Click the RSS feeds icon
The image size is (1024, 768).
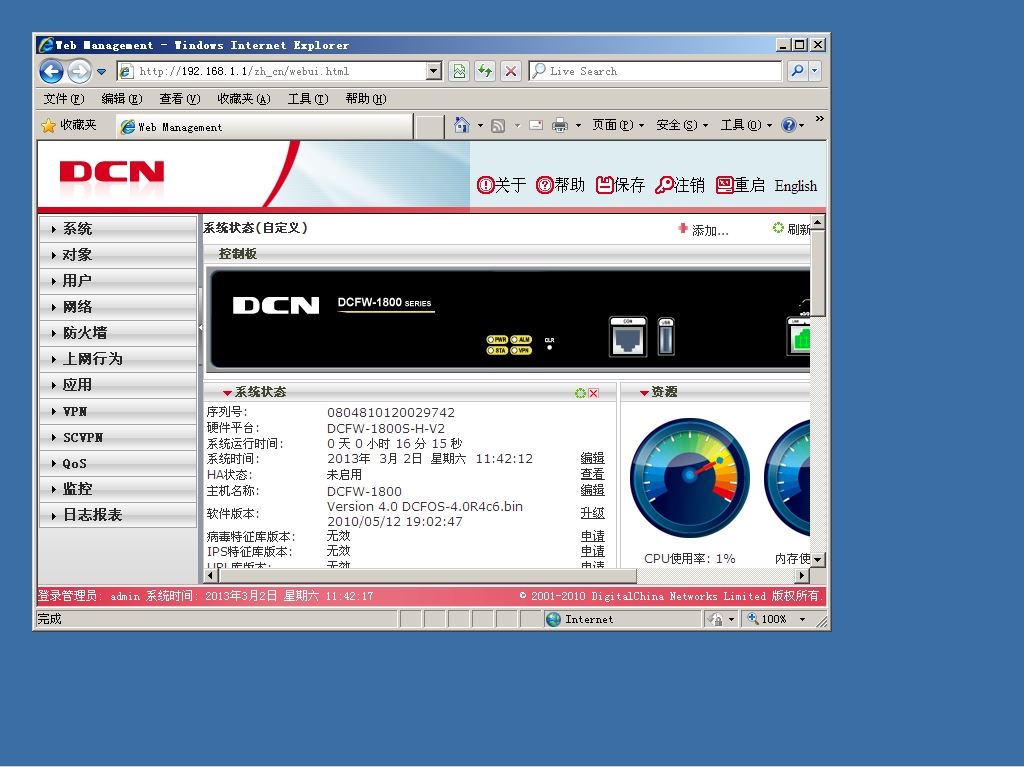[x=498, y=125]
